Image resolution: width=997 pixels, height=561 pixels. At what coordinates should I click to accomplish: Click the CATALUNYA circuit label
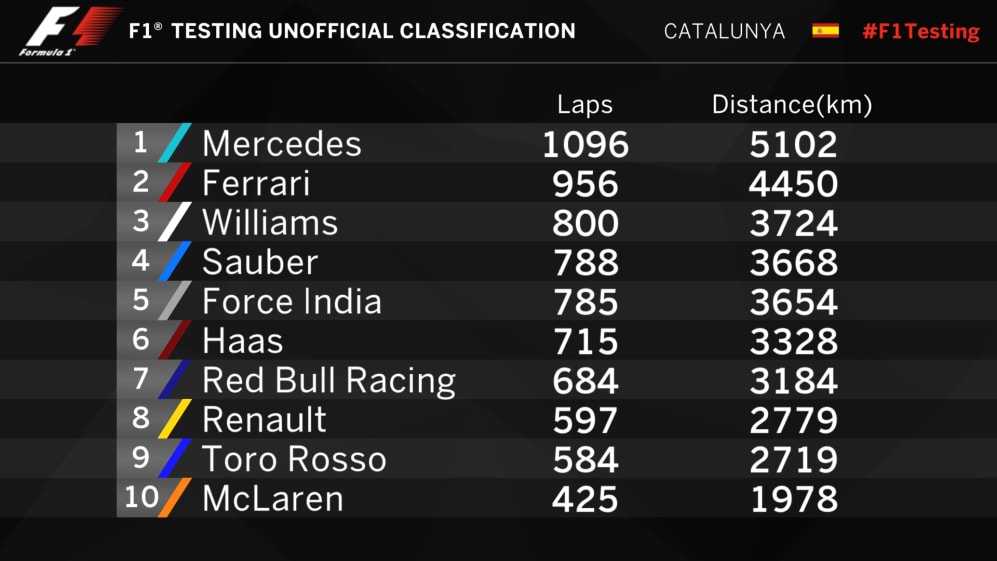tap(724, 31)
